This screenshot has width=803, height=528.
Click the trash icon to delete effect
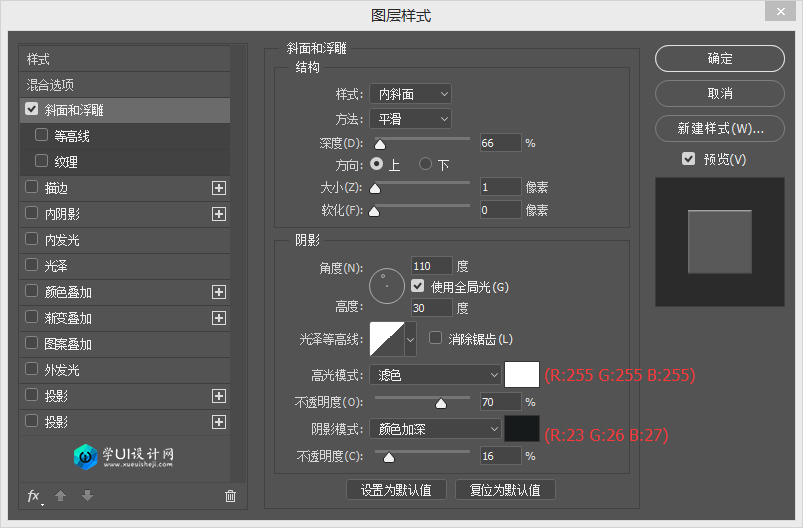230,496
